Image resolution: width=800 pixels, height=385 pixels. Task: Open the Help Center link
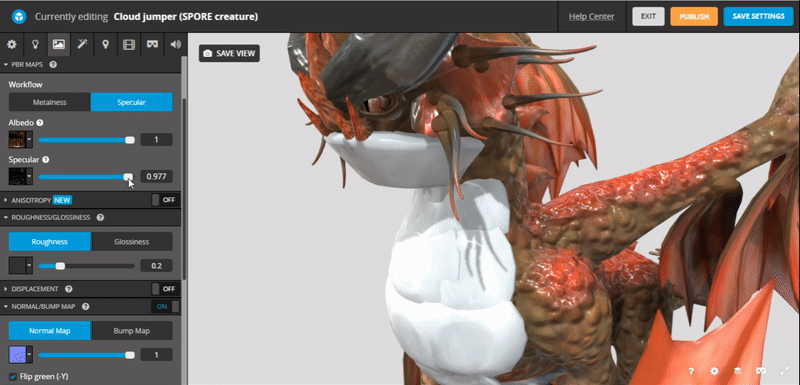[592, 16]
